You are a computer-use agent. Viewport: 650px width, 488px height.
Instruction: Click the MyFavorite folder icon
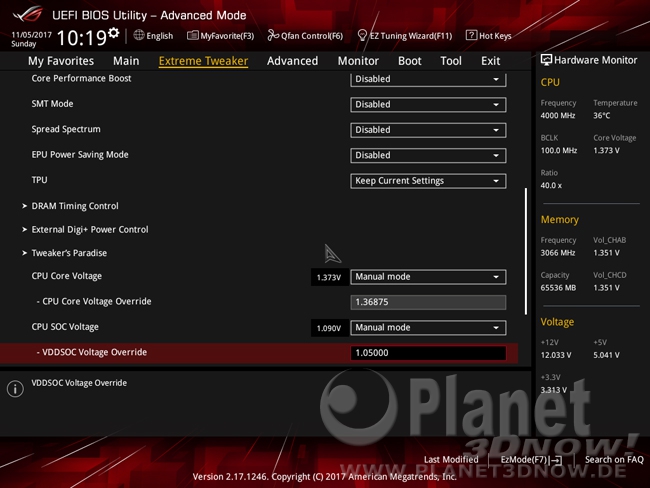click(x=192, y=36)
